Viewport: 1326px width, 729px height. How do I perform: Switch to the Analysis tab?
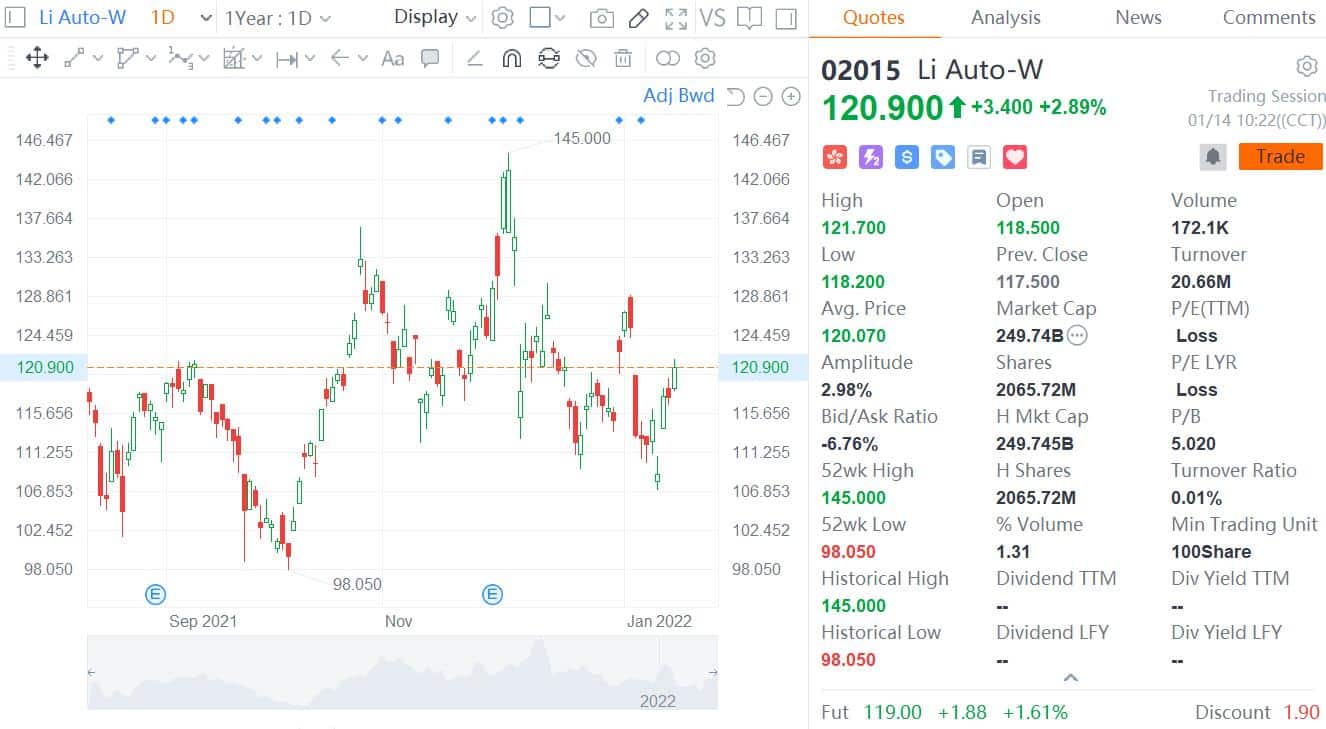point(1005,17)
